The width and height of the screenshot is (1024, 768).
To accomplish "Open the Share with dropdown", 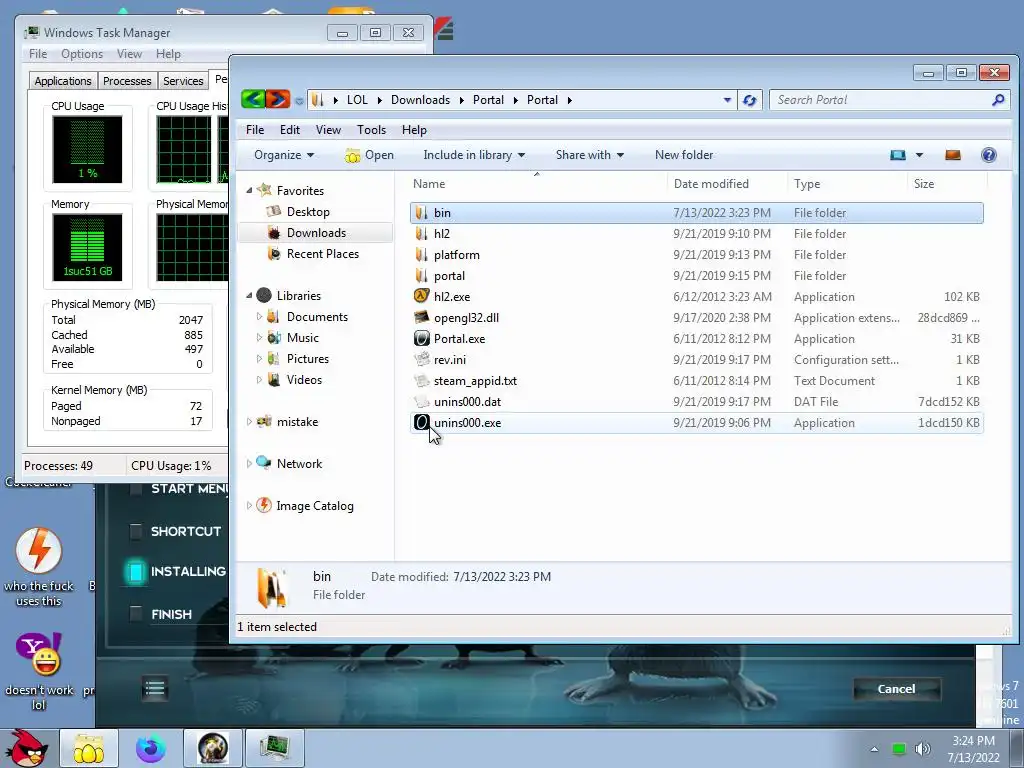I will (x=590, y=155).
